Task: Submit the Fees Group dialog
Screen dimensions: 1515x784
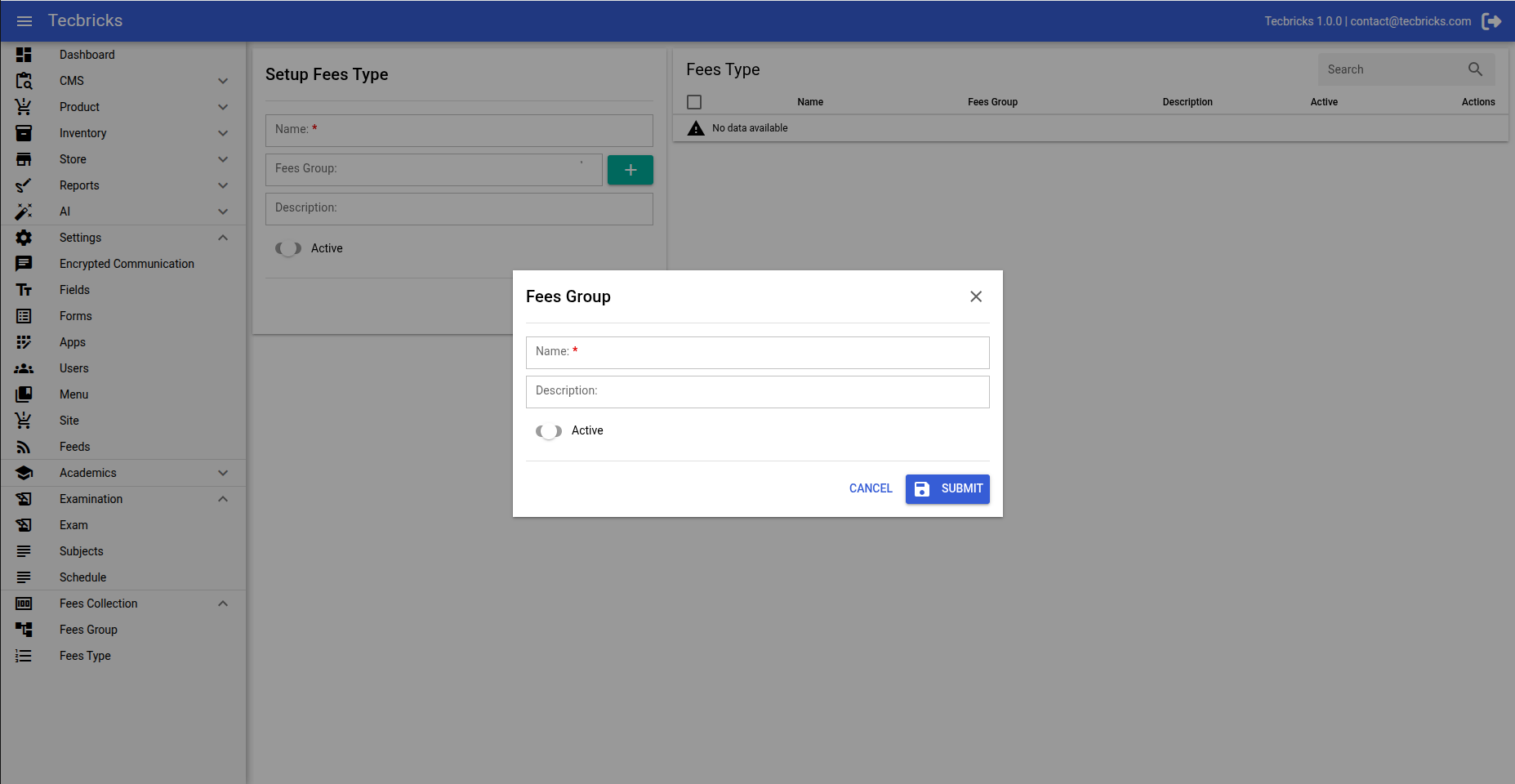Action: tap(947, 489)
